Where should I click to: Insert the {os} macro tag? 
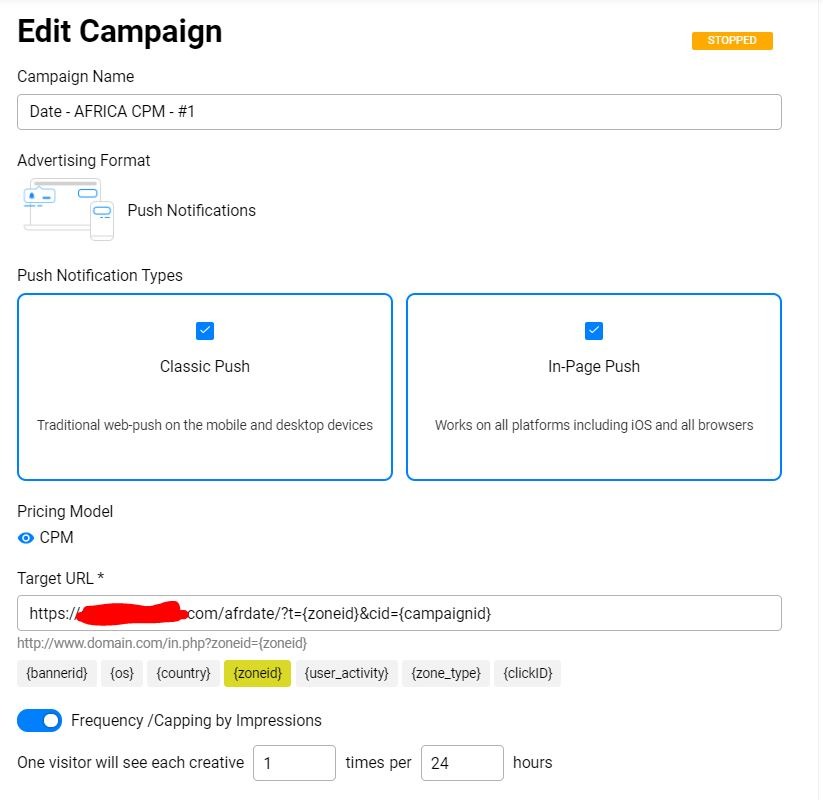(x=122, y=673)
